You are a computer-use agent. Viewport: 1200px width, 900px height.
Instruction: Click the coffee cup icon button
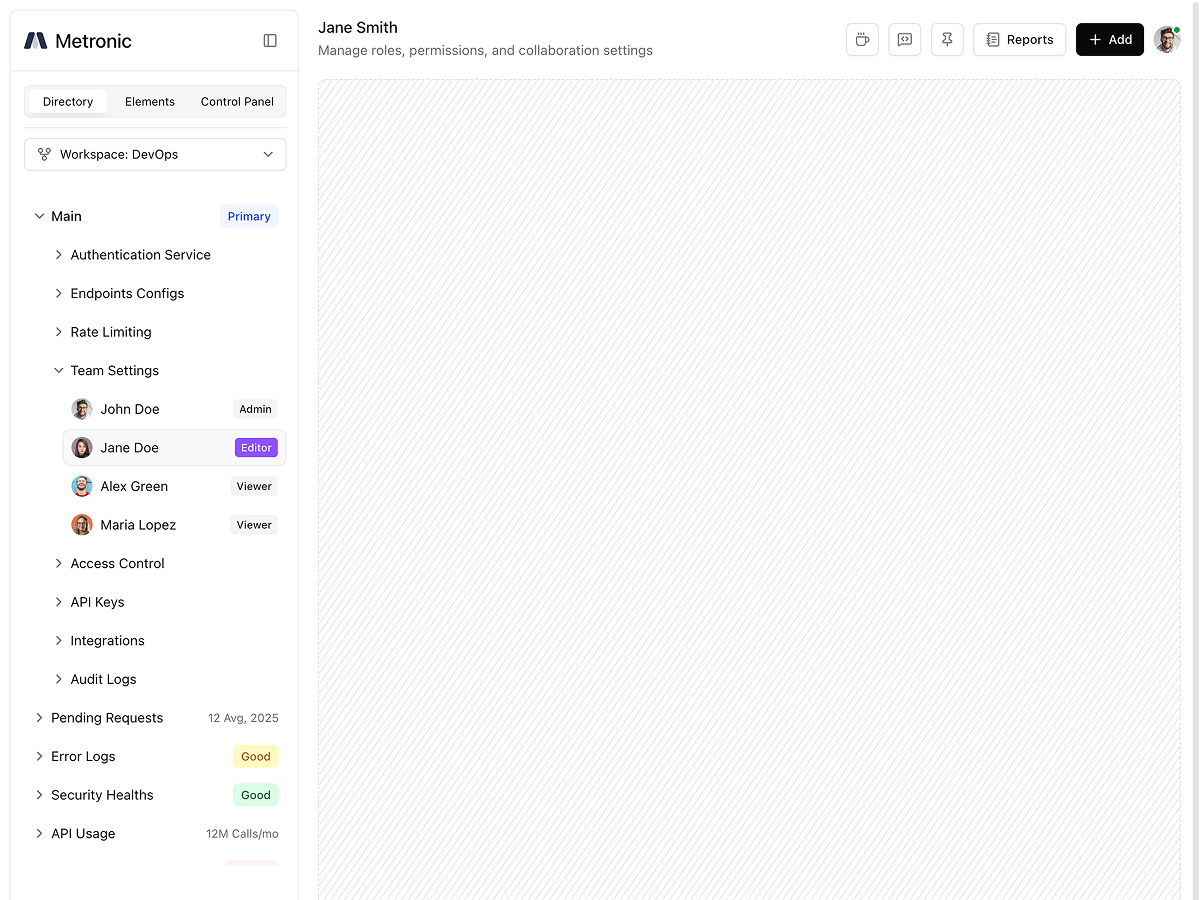(862, 40)
